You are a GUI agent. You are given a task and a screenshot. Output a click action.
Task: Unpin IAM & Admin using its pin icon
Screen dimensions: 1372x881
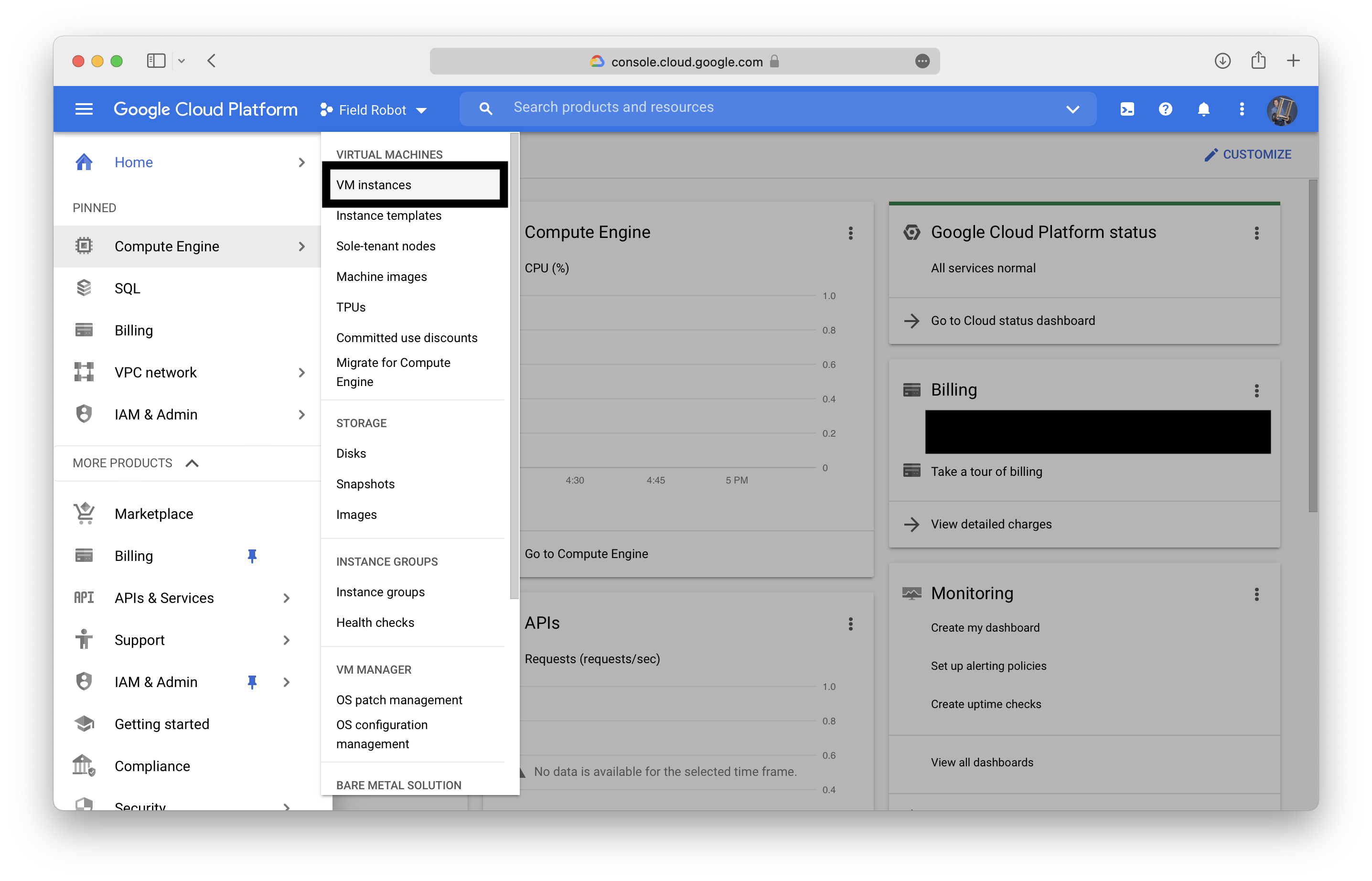[252, 681]
